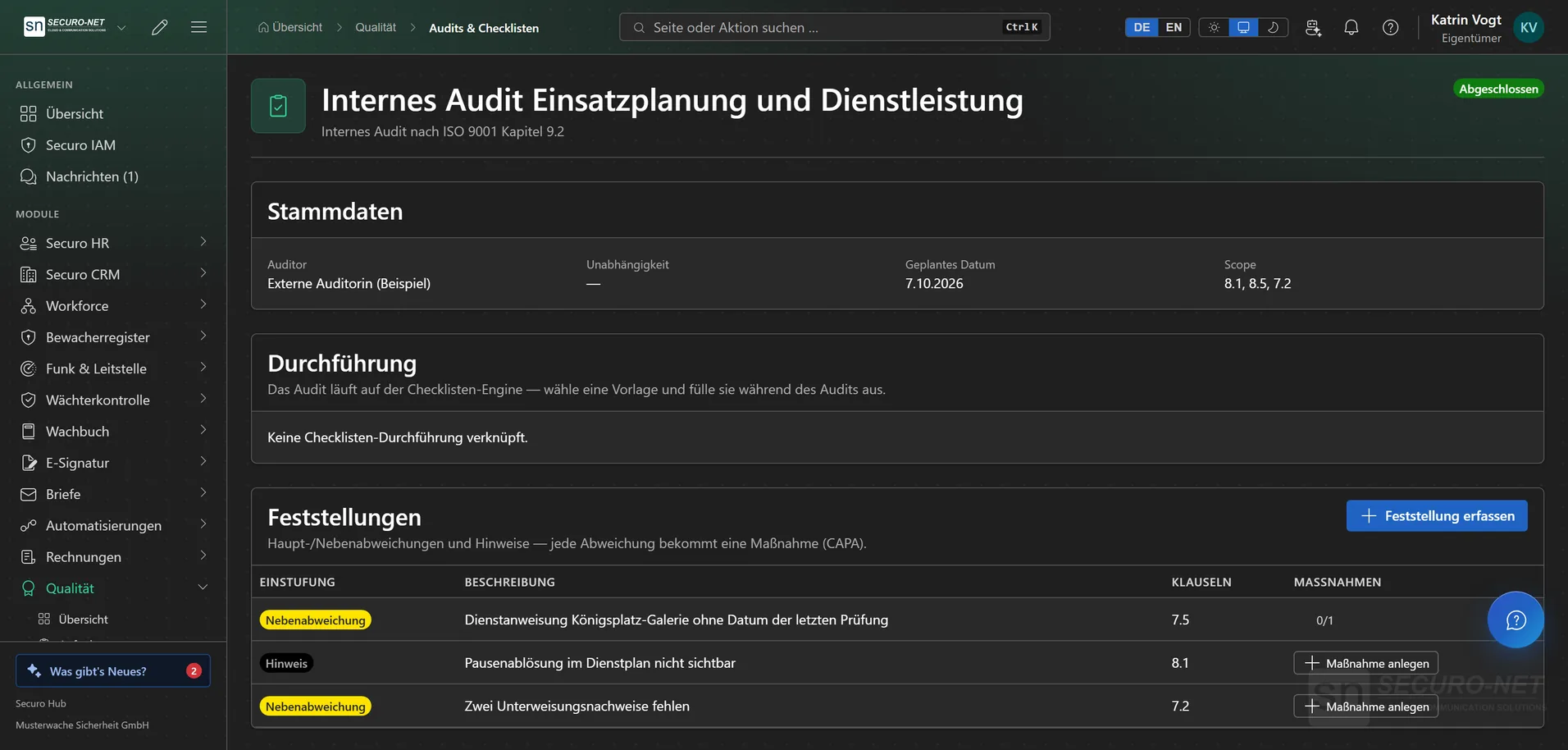Select the Hinweis badge

click(286, 663)
